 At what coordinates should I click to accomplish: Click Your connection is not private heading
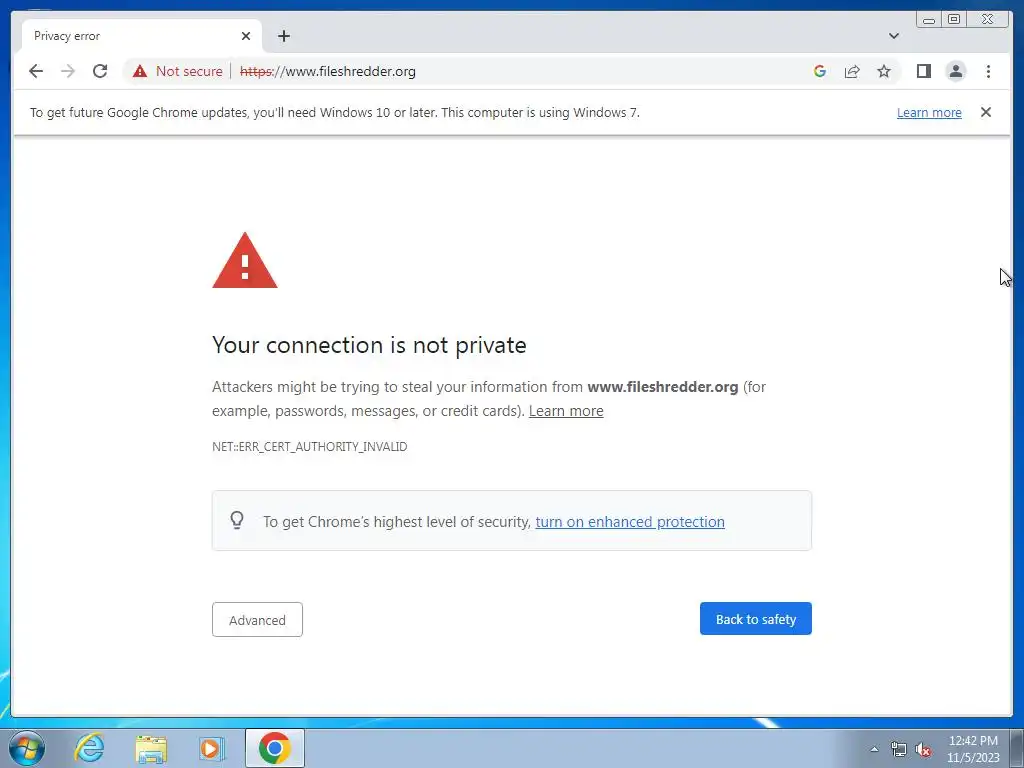pos(369,345)
